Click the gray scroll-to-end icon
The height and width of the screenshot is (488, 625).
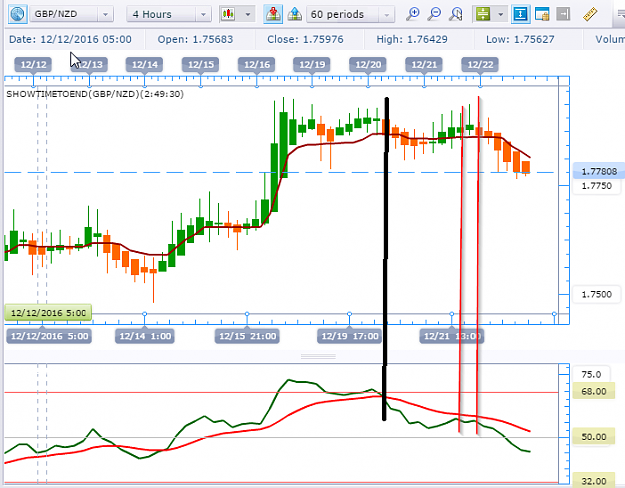point(563,14)
